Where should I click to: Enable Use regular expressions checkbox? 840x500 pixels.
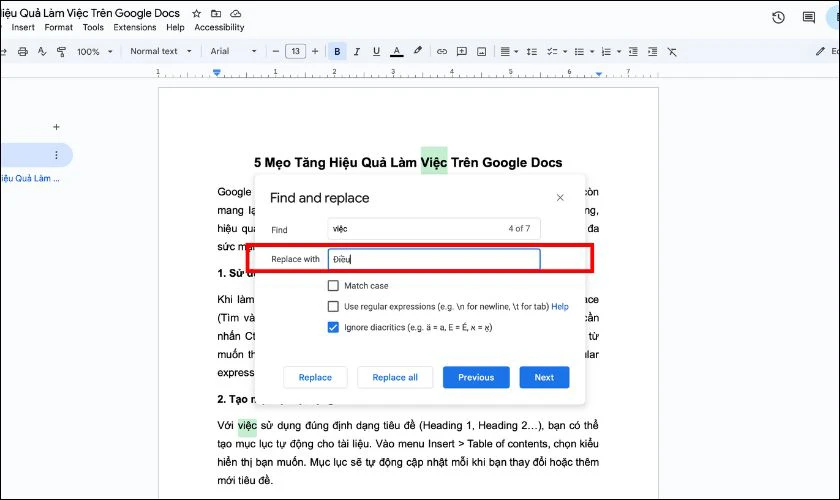(x=333, y=307)
